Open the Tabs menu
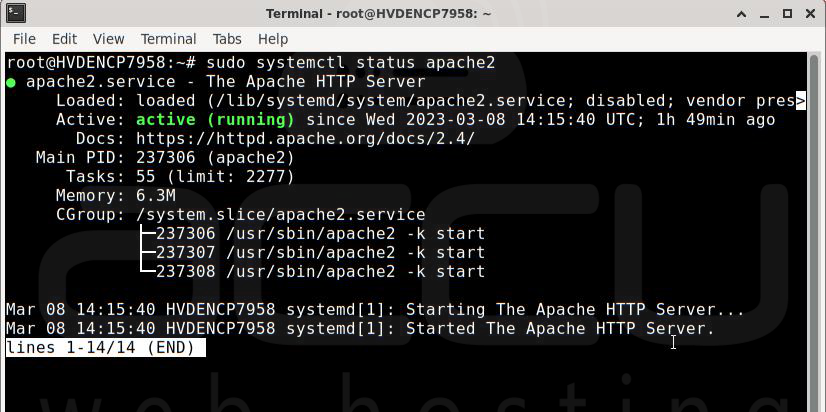This screenshot has width=826, height=412. (227, 39)
